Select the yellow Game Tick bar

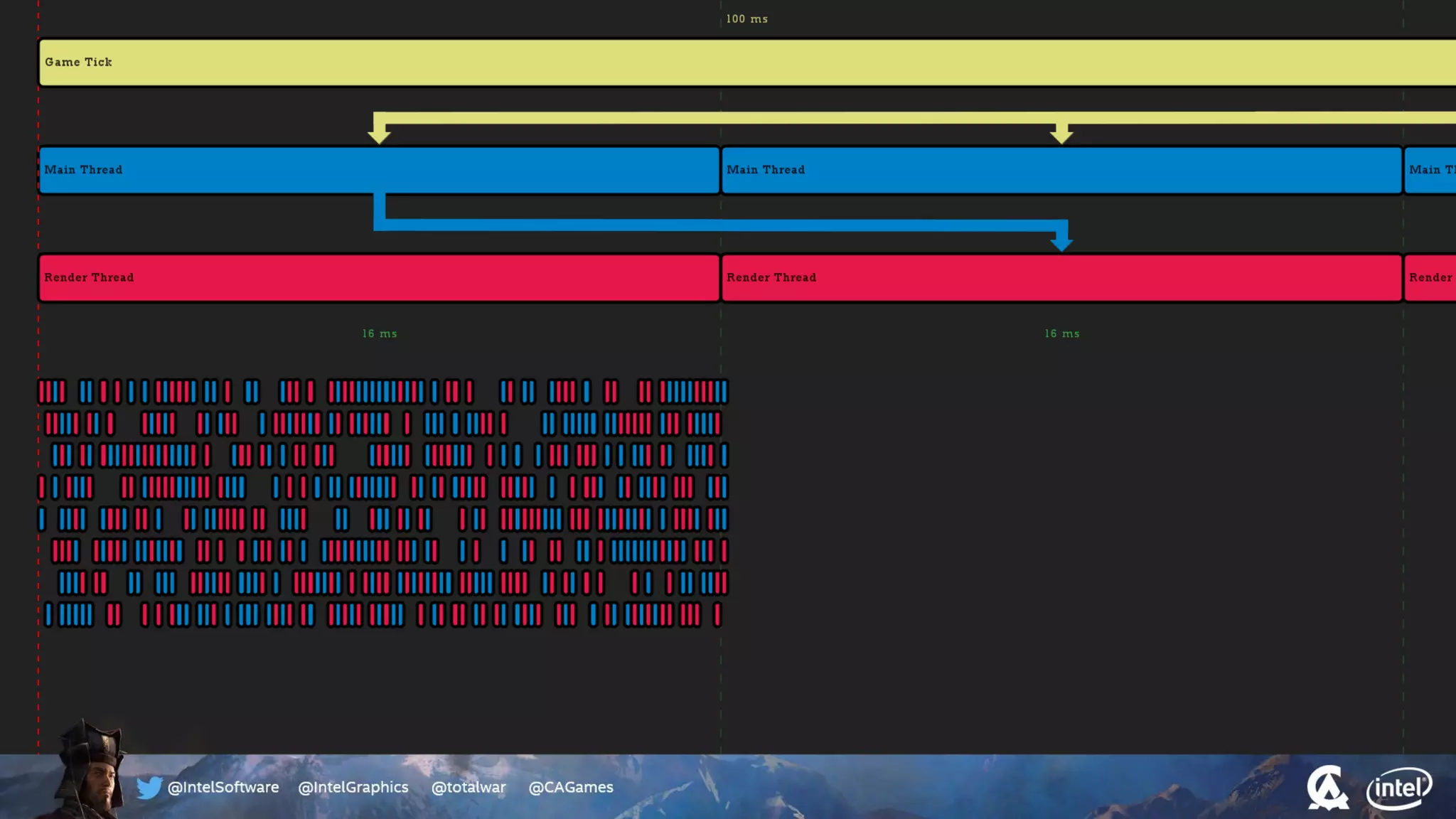click(746, 63)
